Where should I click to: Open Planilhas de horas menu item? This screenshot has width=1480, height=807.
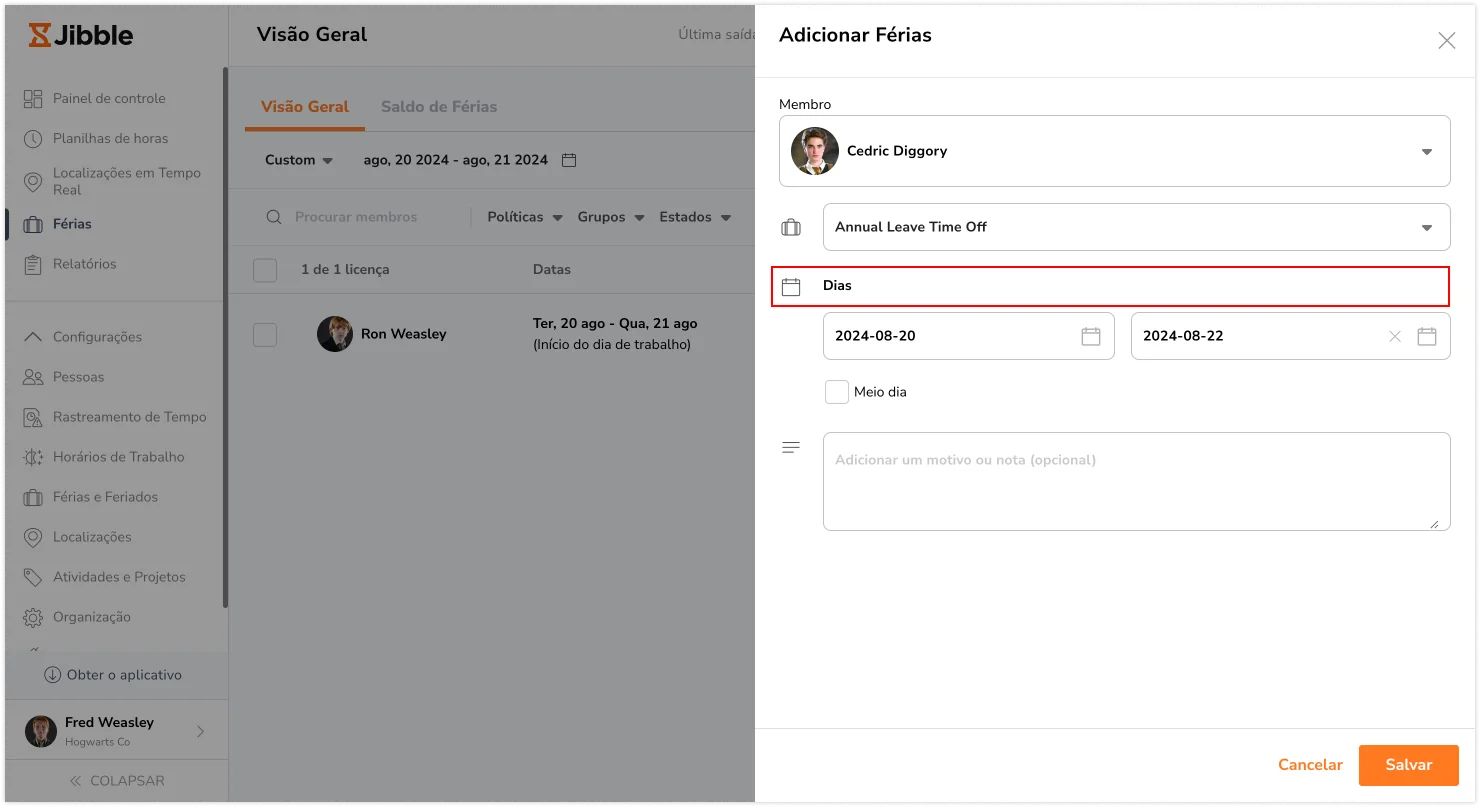(x=110, y=138)
